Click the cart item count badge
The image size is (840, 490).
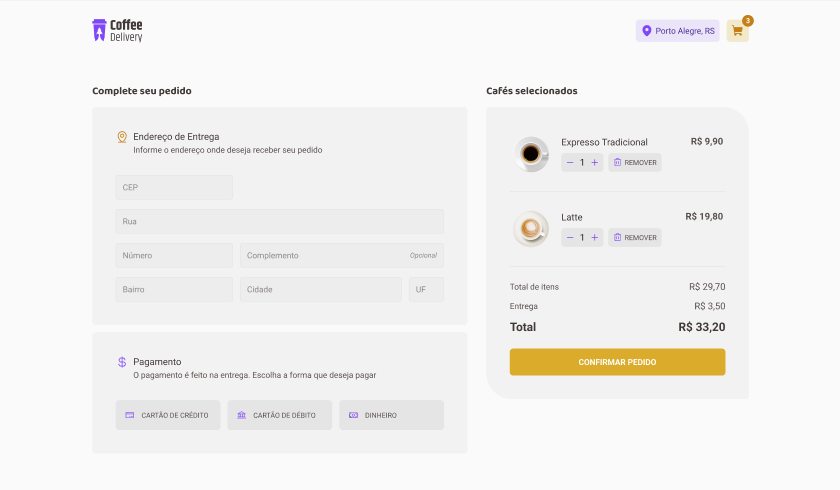click(748, 21)
